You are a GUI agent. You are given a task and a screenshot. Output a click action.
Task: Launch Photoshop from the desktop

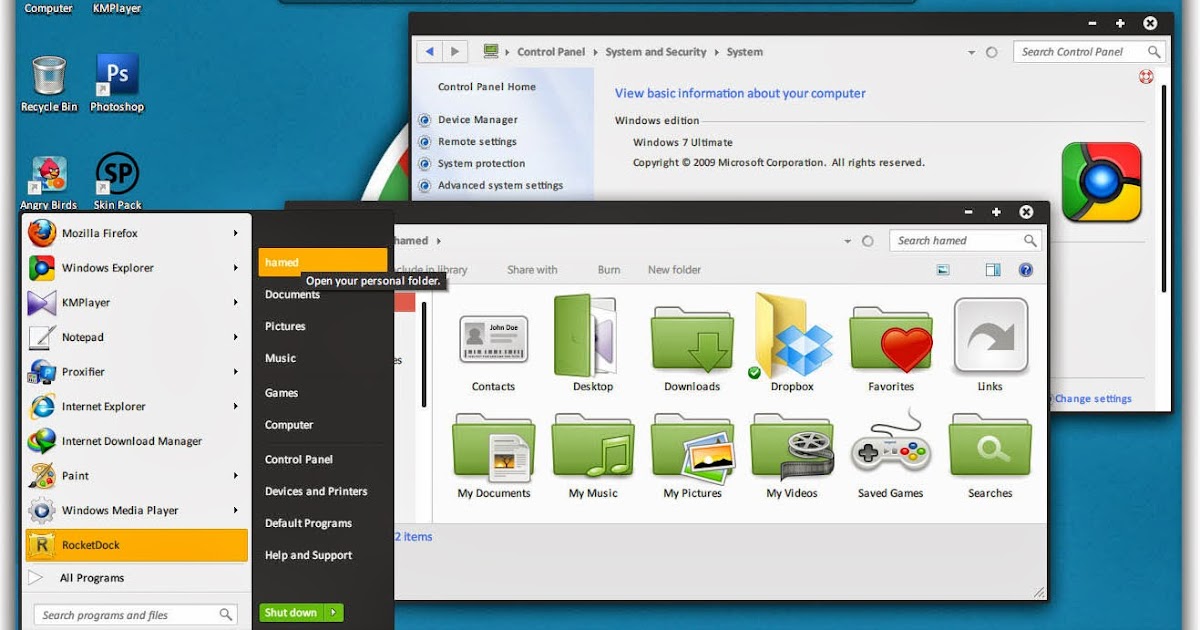tap(117, 83)
